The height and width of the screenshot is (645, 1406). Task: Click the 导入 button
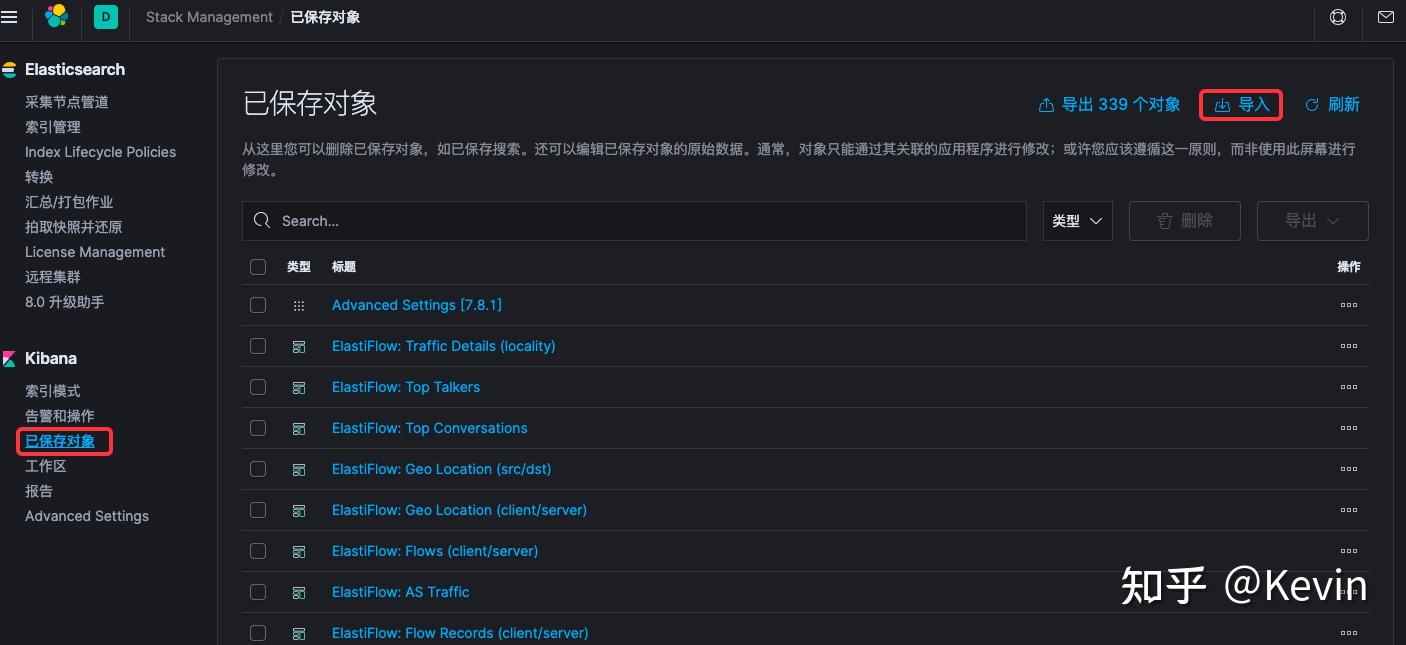click(x=1240, y=104)
